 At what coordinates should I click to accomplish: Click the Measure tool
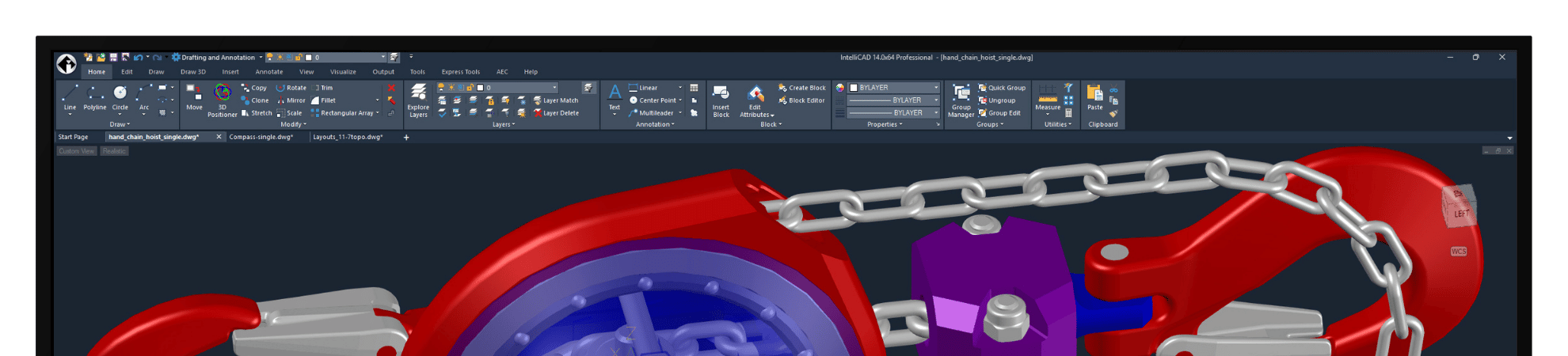pyautogui.click(x=1048, y=98)
